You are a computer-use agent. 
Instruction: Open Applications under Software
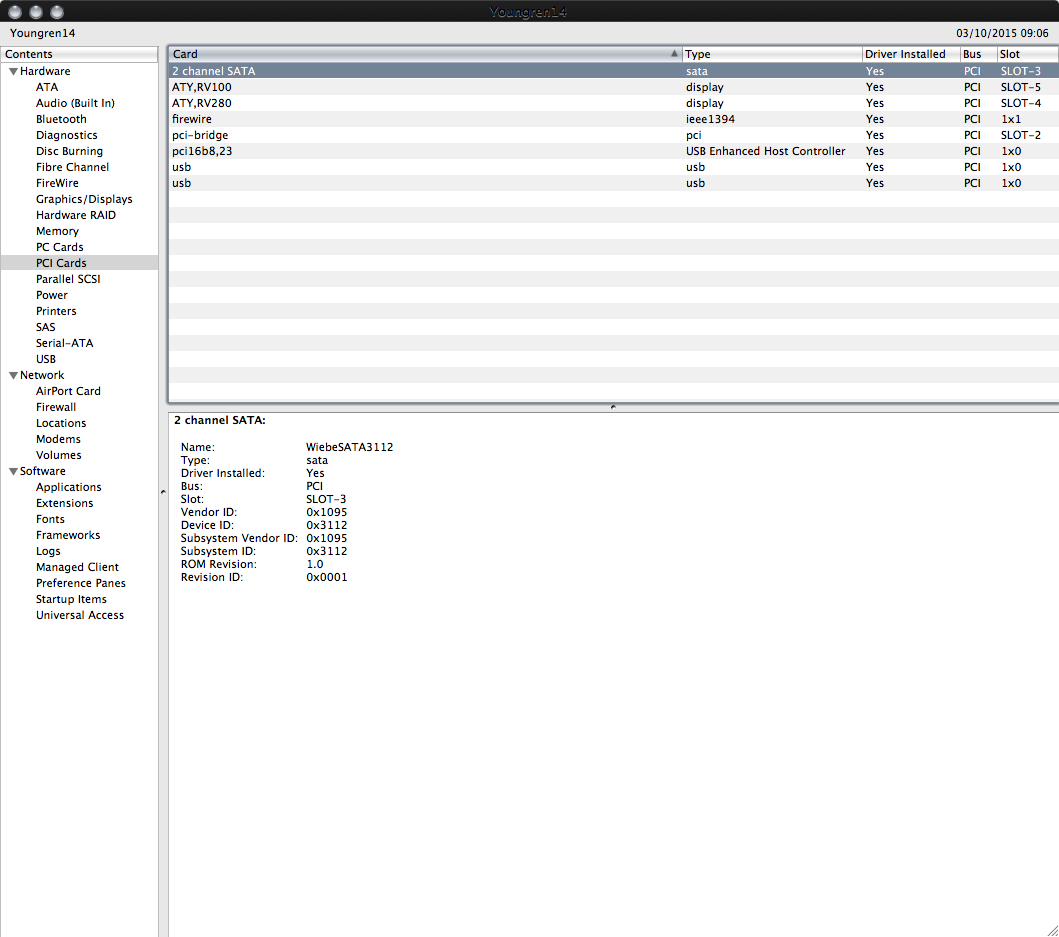click(x=68, y=488)
